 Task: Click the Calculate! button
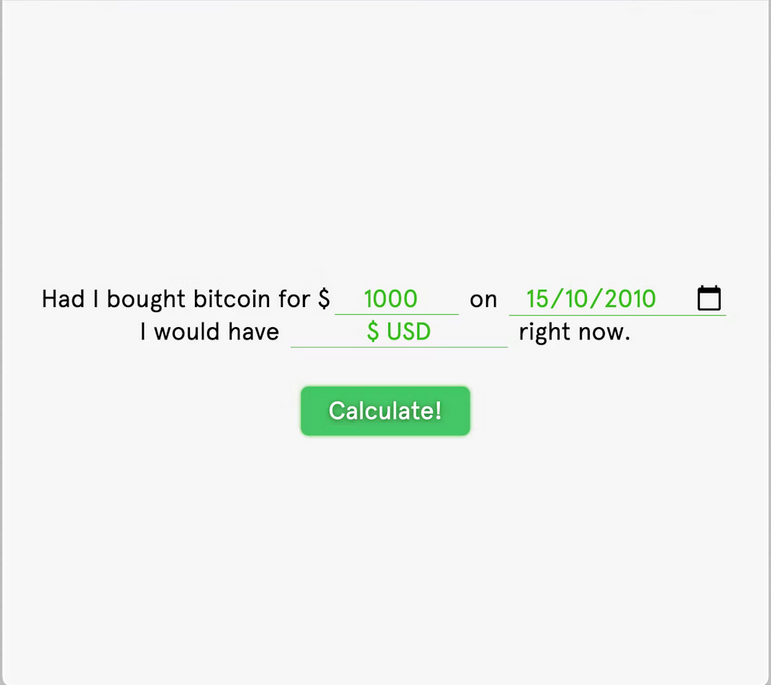point(386,411)
